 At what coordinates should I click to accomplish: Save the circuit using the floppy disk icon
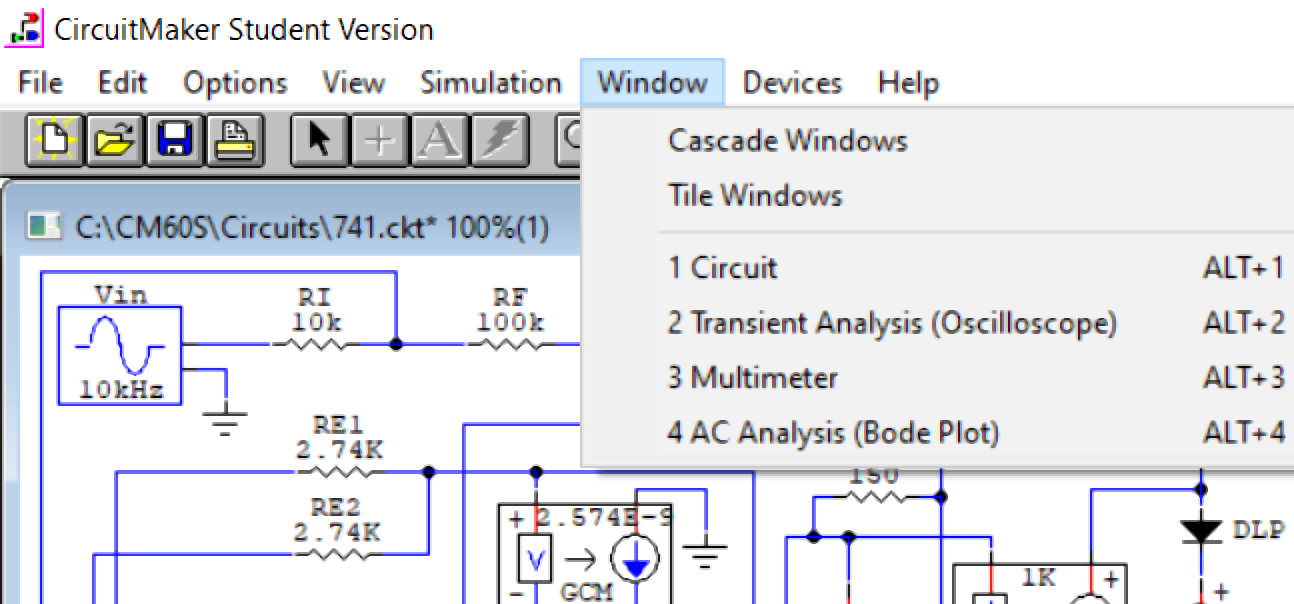(176, 141)
